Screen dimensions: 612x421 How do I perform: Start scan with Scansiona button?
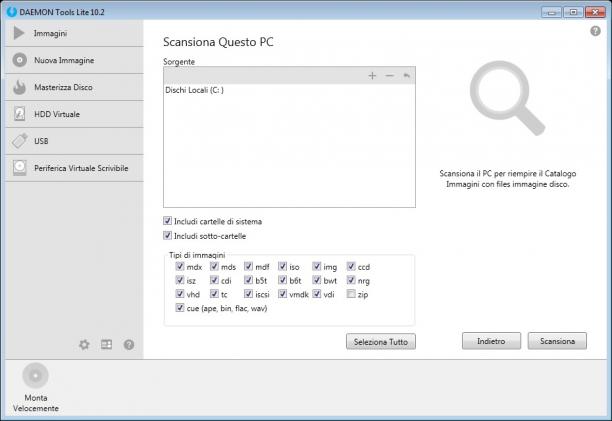557,341
